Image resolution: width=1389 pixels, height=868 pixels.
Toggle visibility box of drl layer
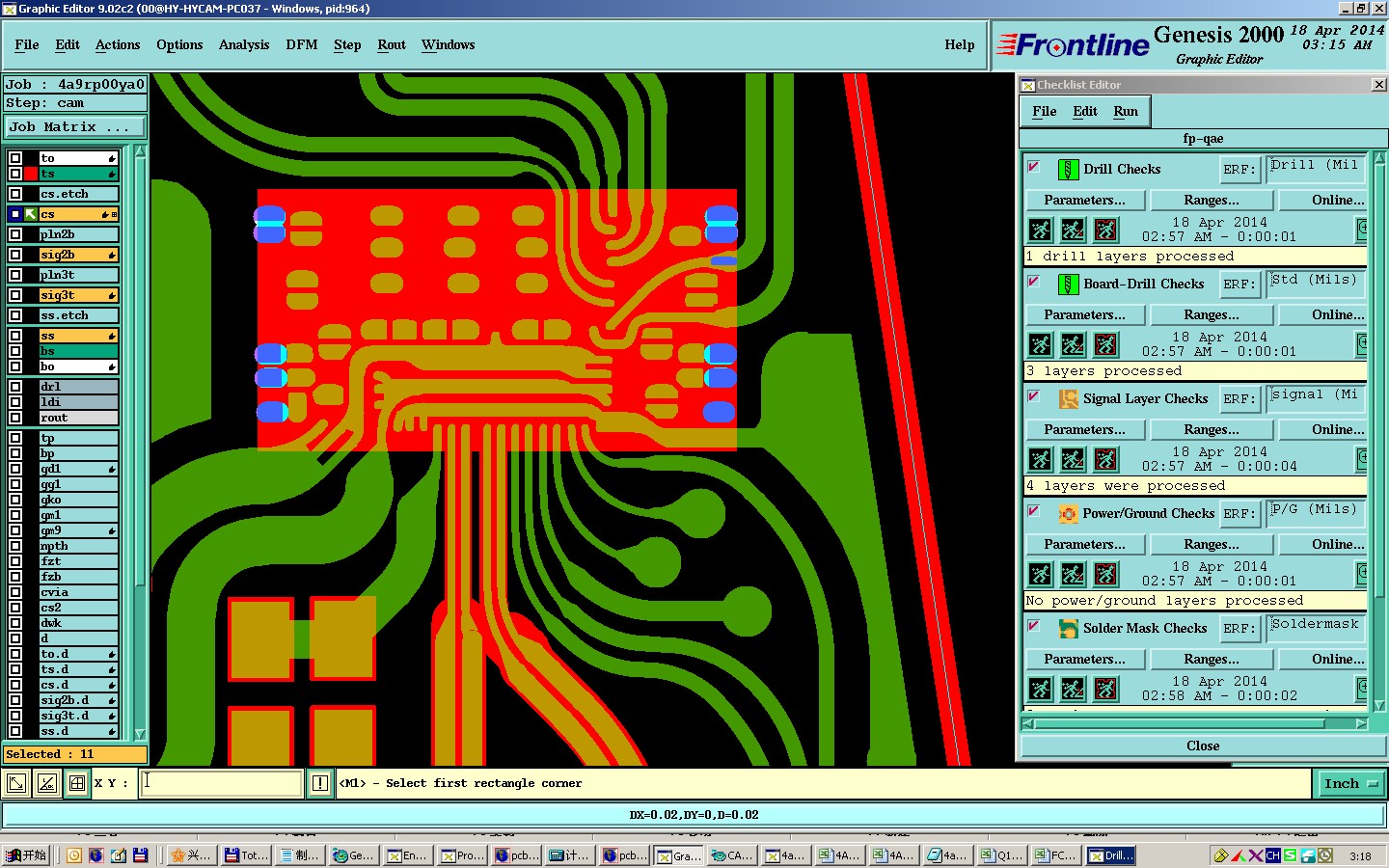pyautogui.click(x=15, y=387)
